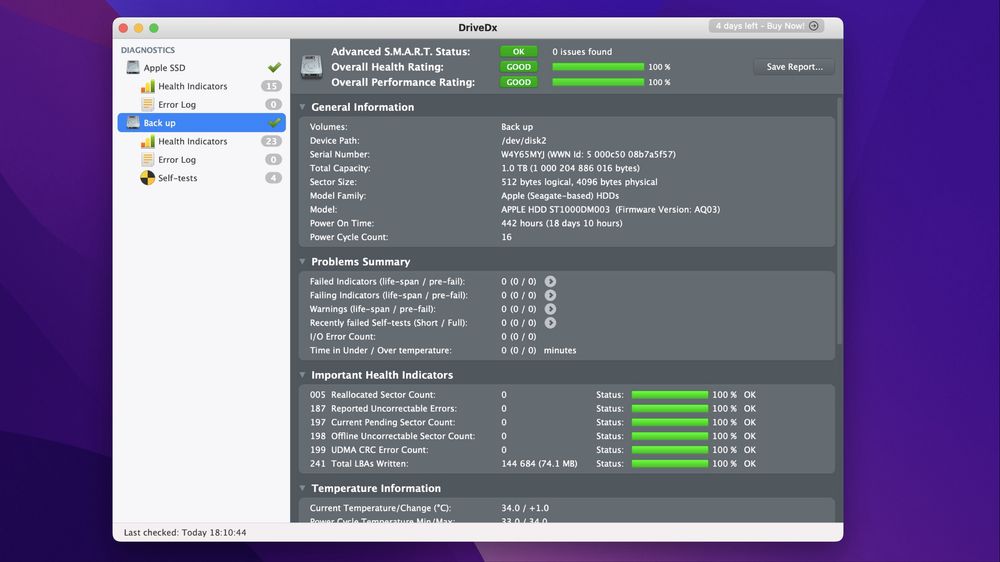The width and height of the screenshot is (1000, 562).
Task: Click arrow icon in Buy Now button
Action: pos(814,26)
